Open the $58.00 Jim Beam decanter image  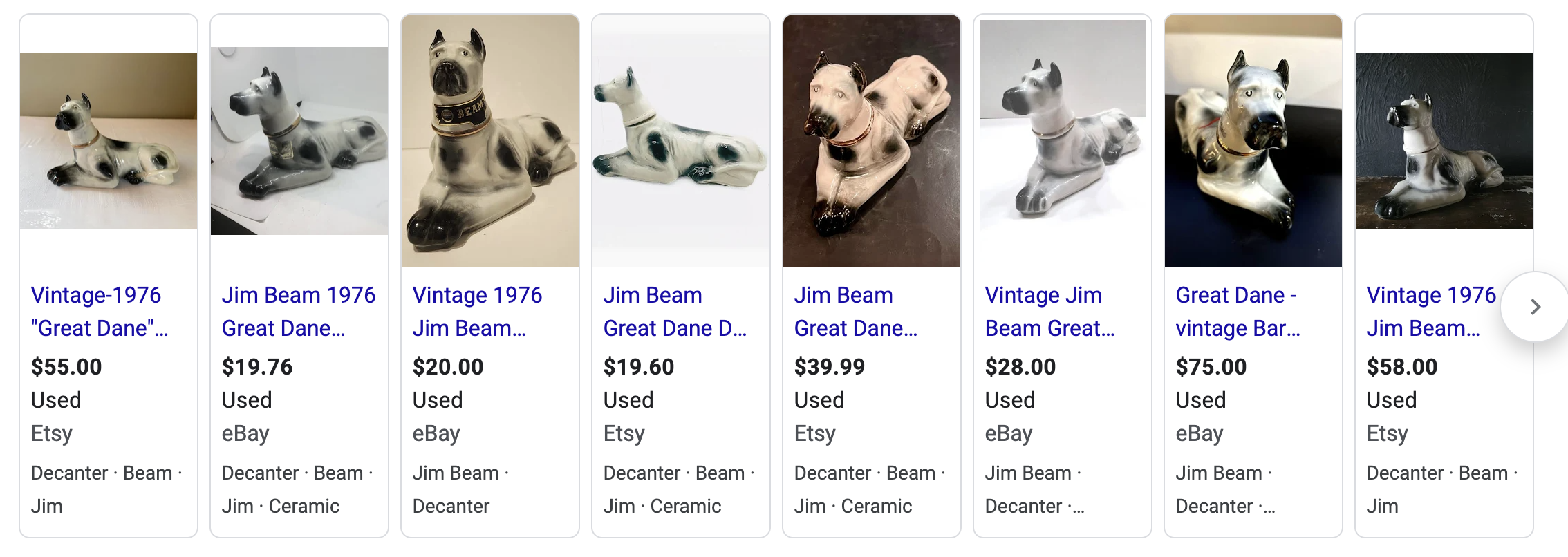(1444, 141)
